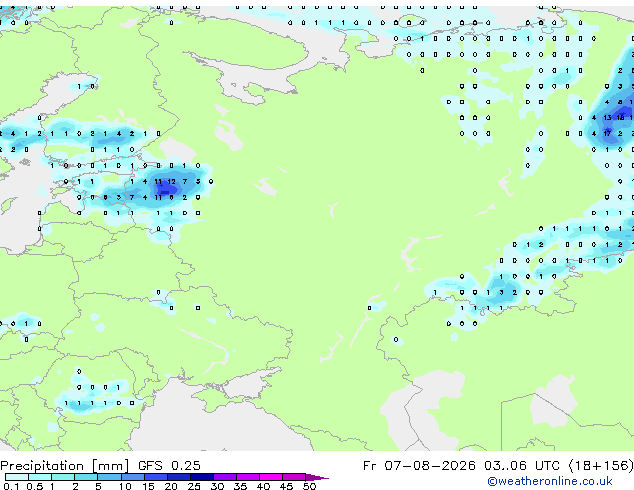Click the 'GFS 0.25' model label
Screen dimensions: 634x490
click(x=169, y=465)
